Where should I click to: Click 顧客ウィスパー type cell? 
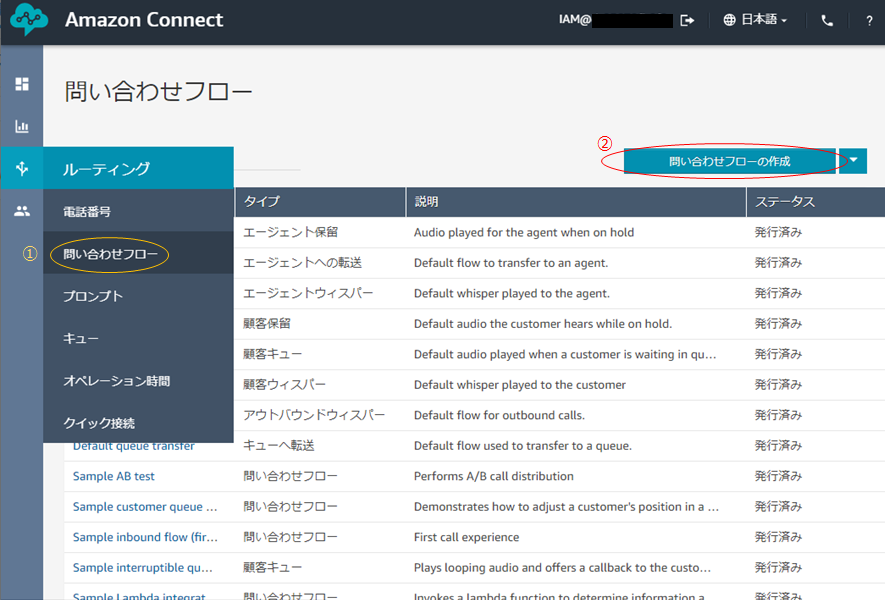point(284,384)
